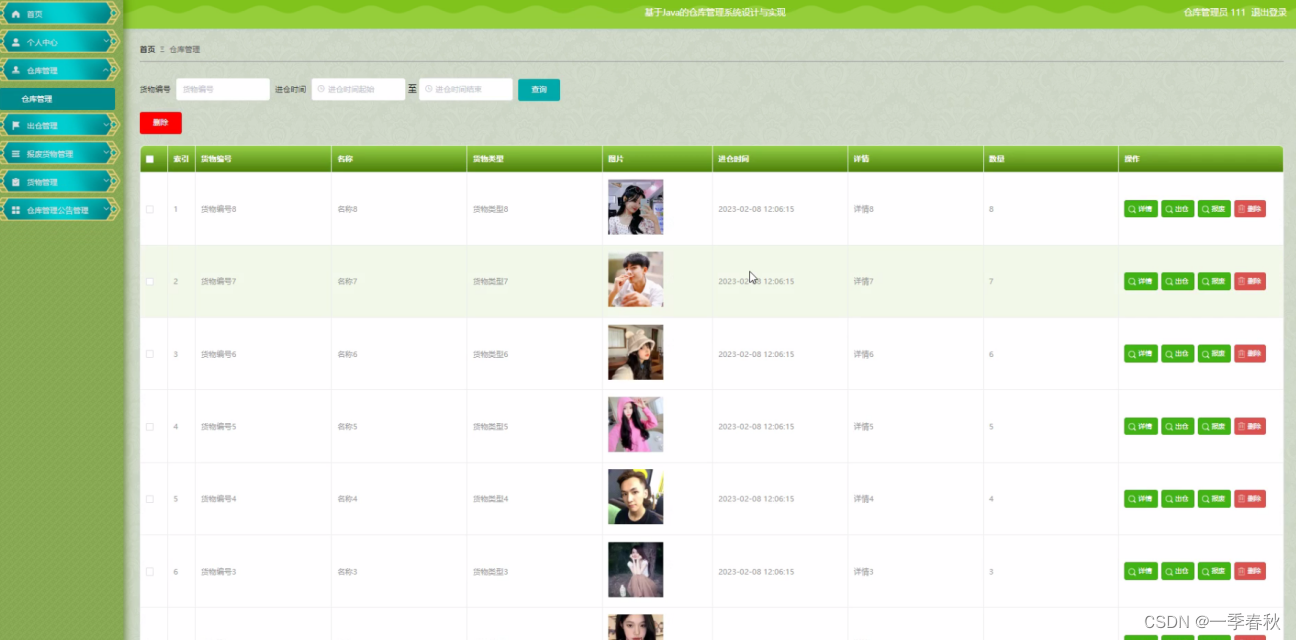
Task: Open the picture thumbnail in row 货物编号3
Action: [635, 569]
